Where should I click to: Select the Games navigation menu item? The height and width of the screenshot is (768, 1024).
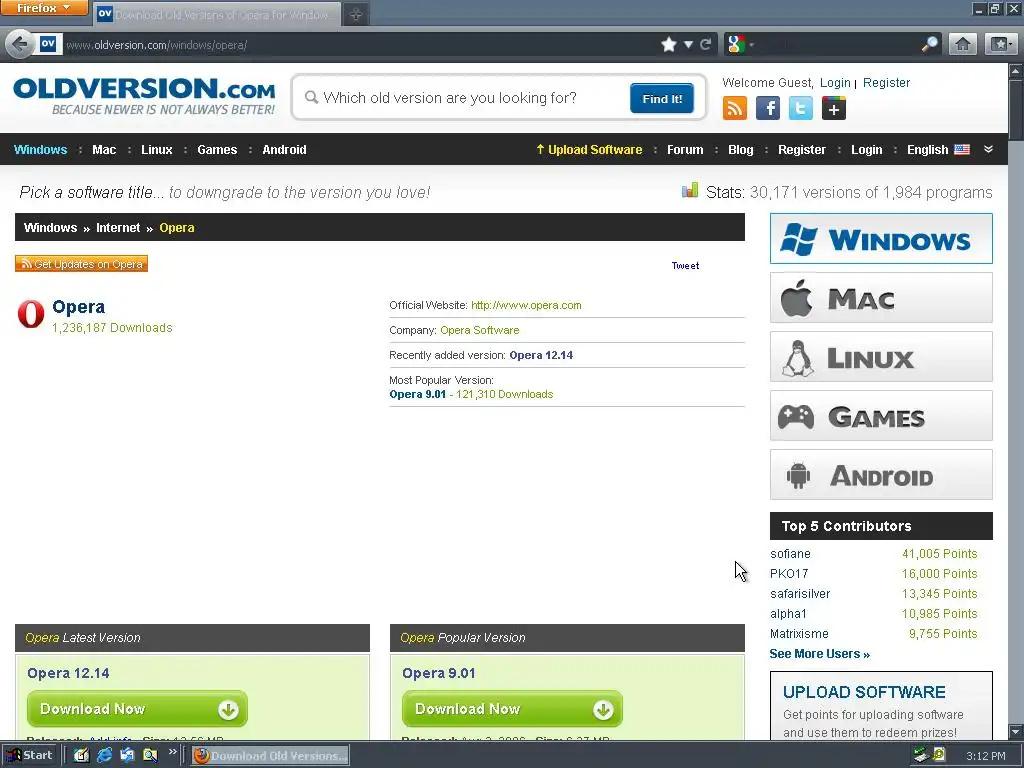[217, 150]
